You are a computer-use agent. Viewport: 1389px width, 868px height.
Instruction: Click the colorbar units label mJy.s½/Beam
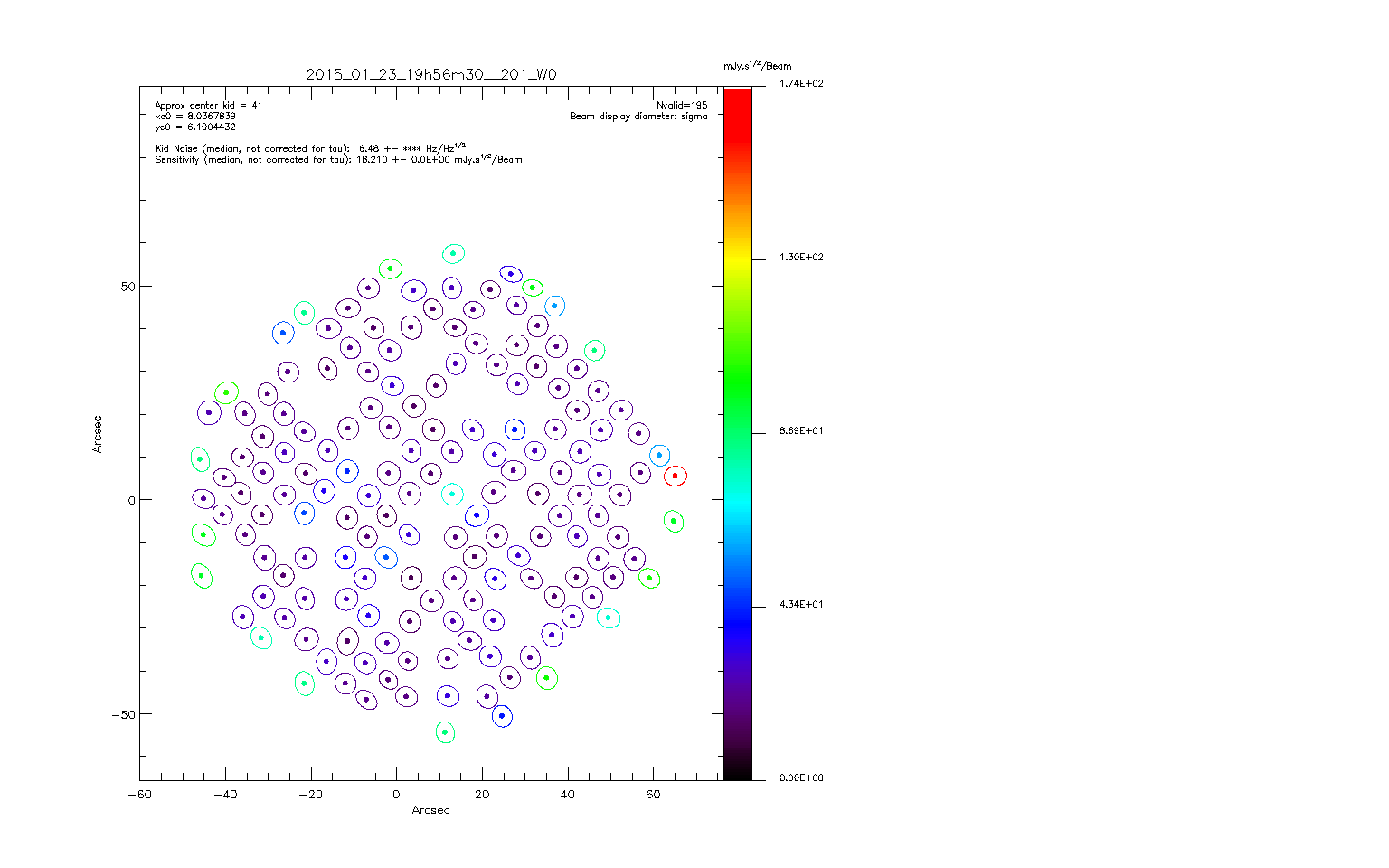757,66
